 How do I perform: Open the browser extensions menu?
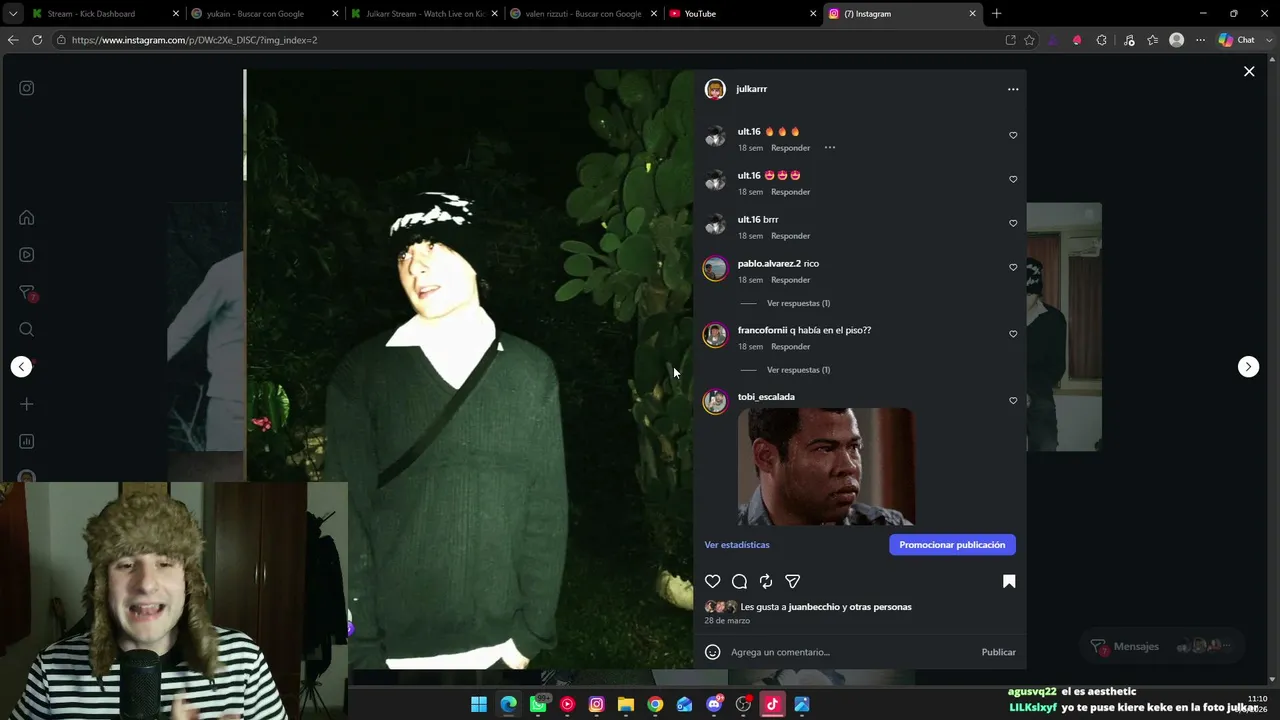[x=1101, y=40]
